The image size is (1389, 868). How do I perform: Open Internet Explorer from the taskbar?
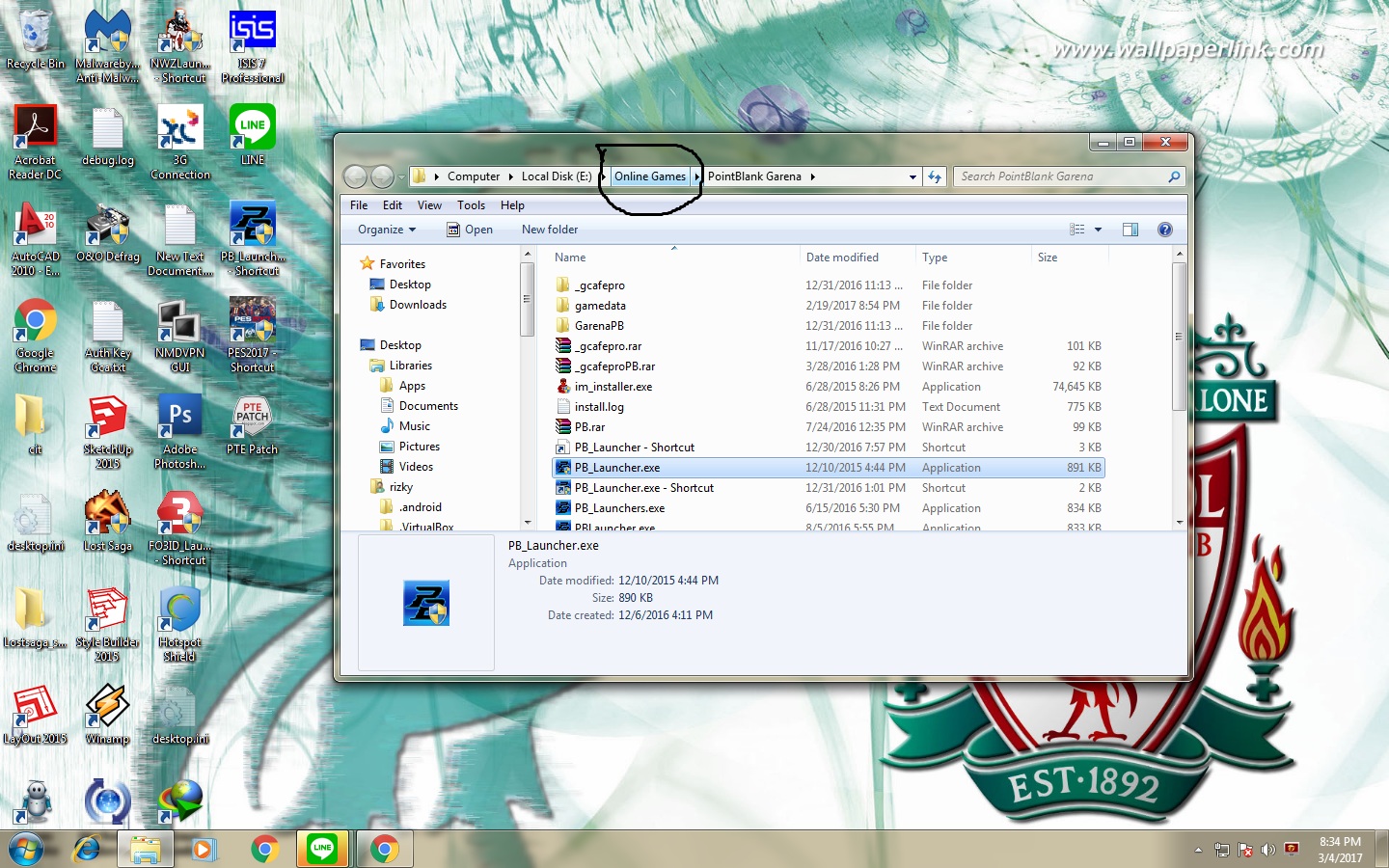coord(87,849)
